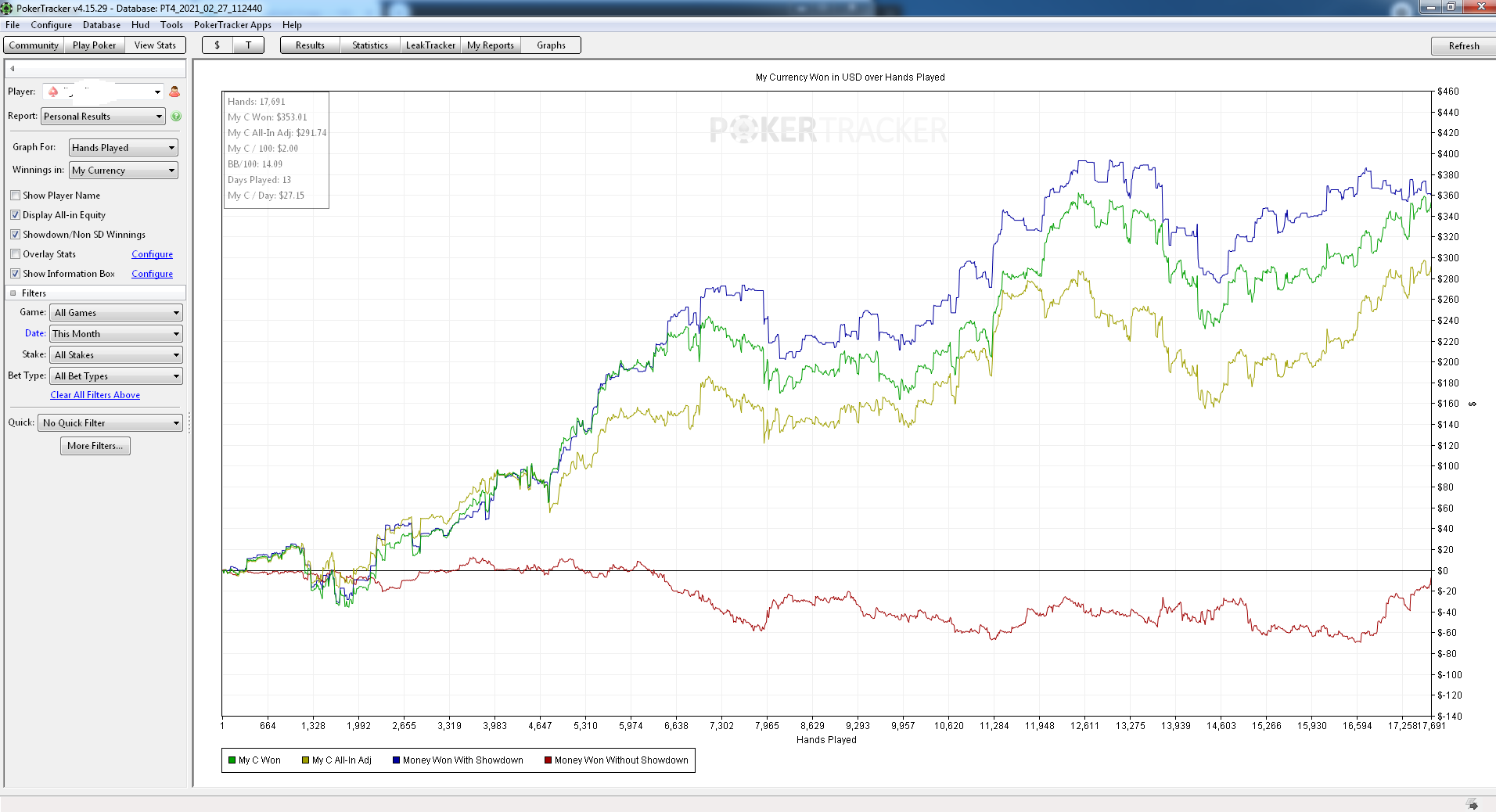The image size is (1496, 812).
Task: Collapse the Filters section
Action: coord(13,293)
